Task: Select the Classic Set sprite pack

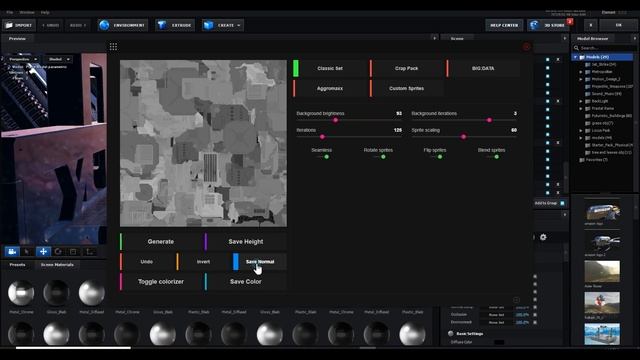Action: pyautogui.click(x=330, y=69)
